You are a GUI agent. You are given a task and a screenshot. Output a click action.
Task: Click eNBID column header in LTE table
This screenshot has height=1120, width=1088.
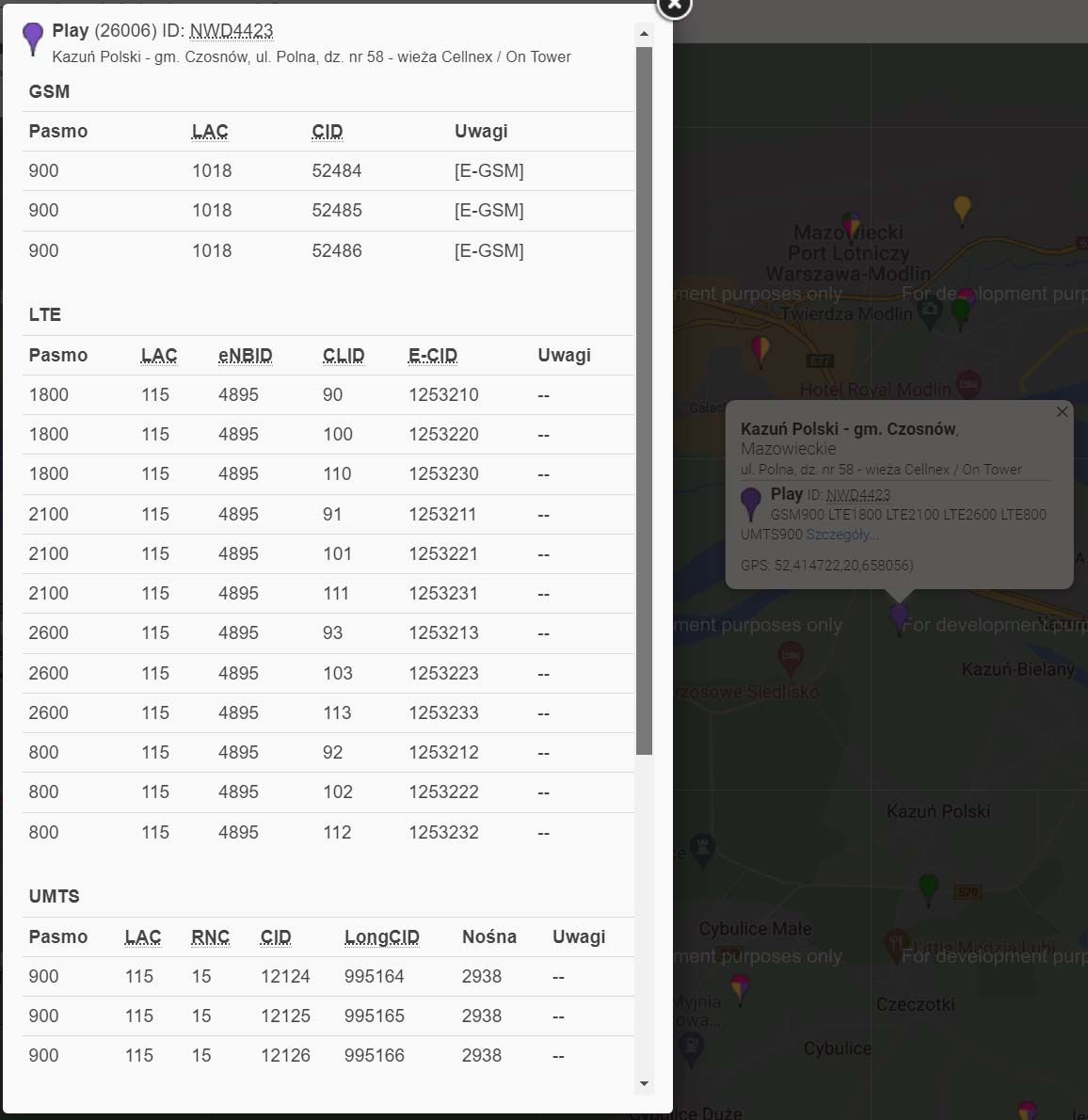click(245, 356)
